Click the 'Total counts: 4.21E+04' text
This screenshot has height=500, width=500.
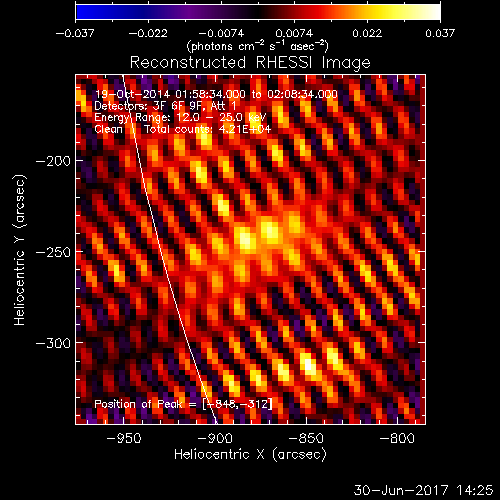pos(207,129)
